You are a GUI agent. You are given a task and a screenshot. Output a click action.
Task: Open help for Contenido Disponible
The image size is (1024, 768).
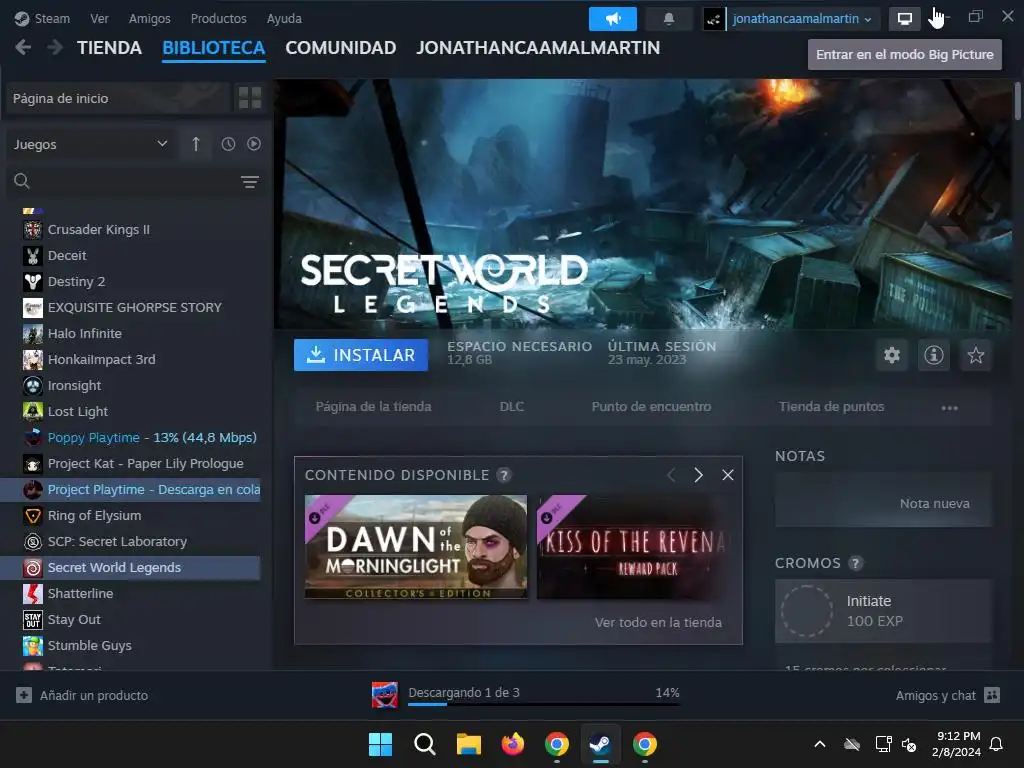click(504, 475)
